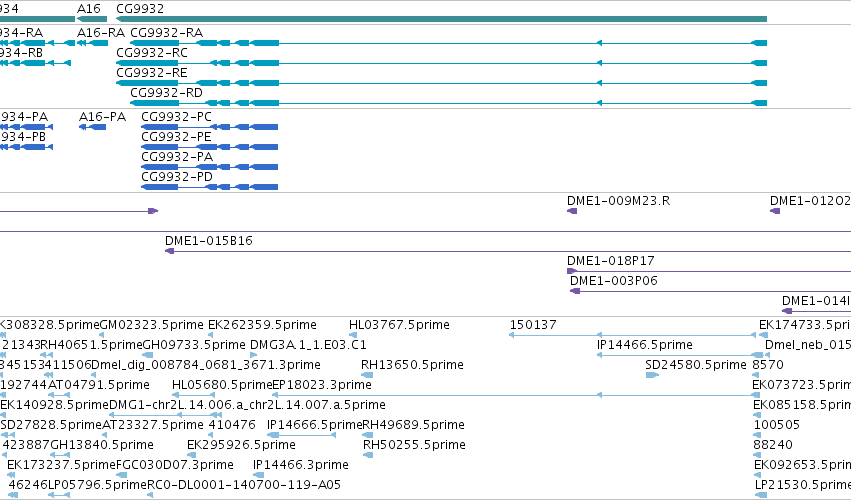Select transcript CG9932-RC

pyautogui.click(x=441, y=63)
